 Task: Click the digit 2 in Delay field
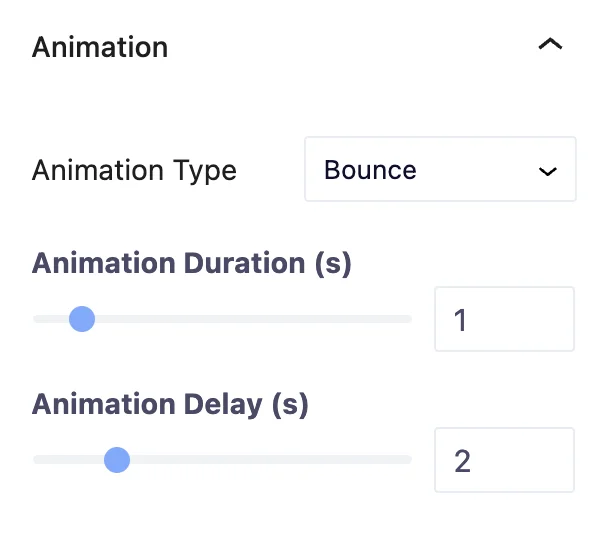pos(462,461)
